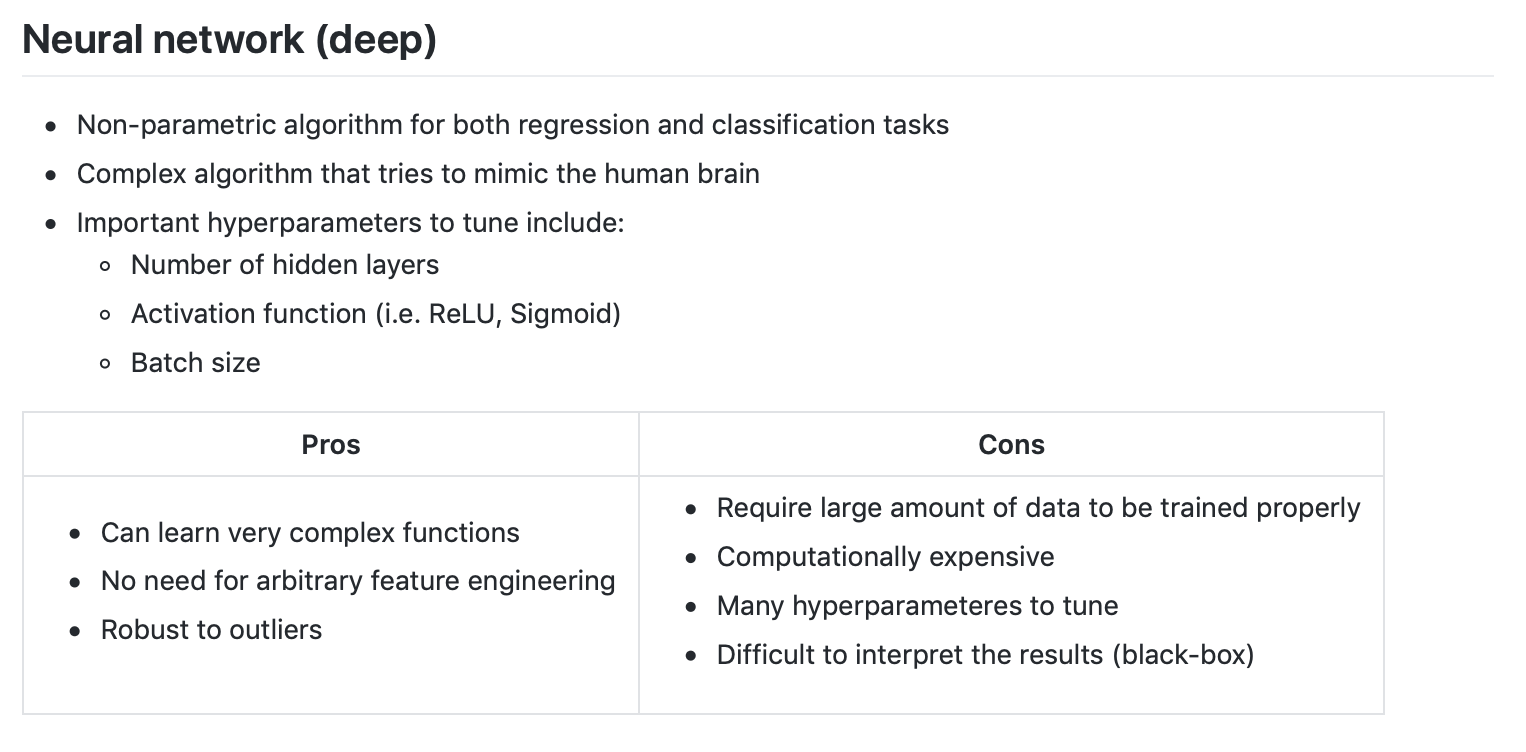The height and width of the screenshot is (752, 1526).
Task: Click the word "Sigmoid" in the sub-list
Action: pyautogui.click(x=560, y=314)
